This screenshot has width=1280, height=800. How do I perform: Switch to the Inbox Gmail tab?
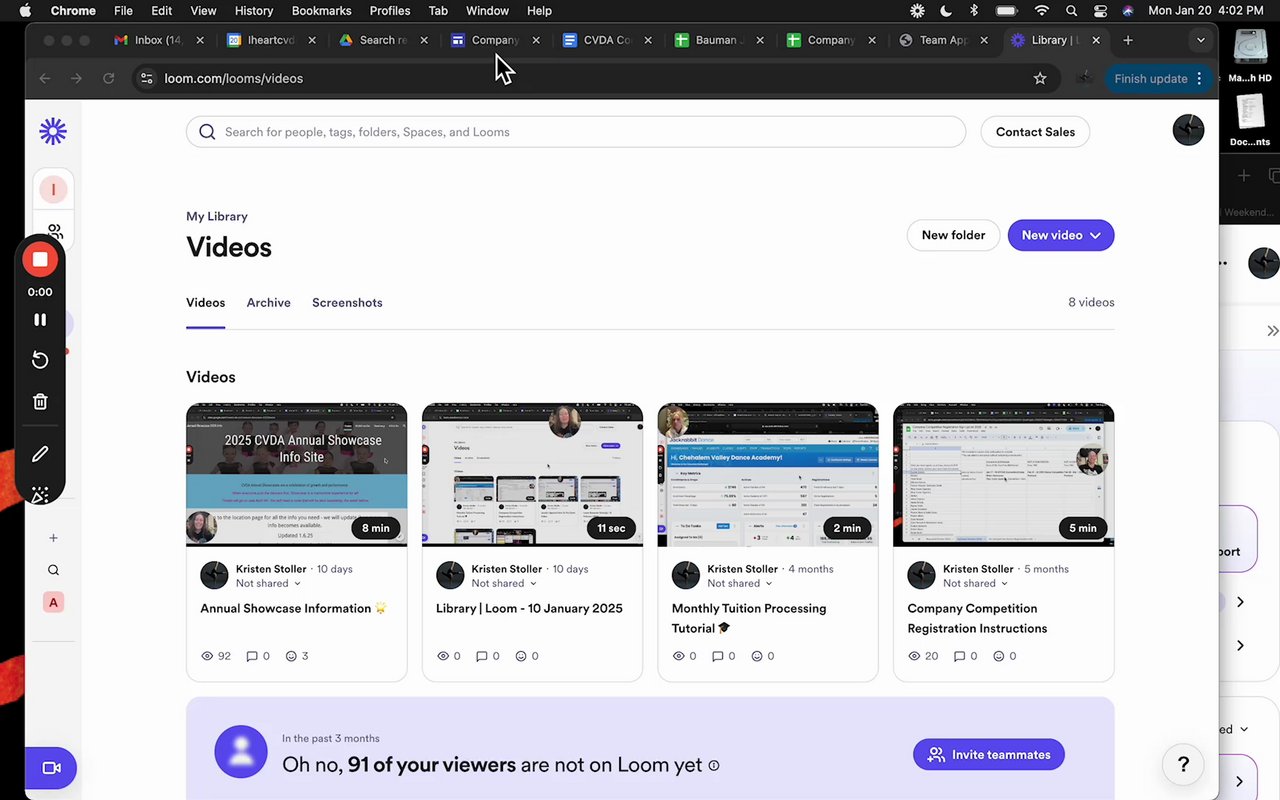click(x=158, y=40)
